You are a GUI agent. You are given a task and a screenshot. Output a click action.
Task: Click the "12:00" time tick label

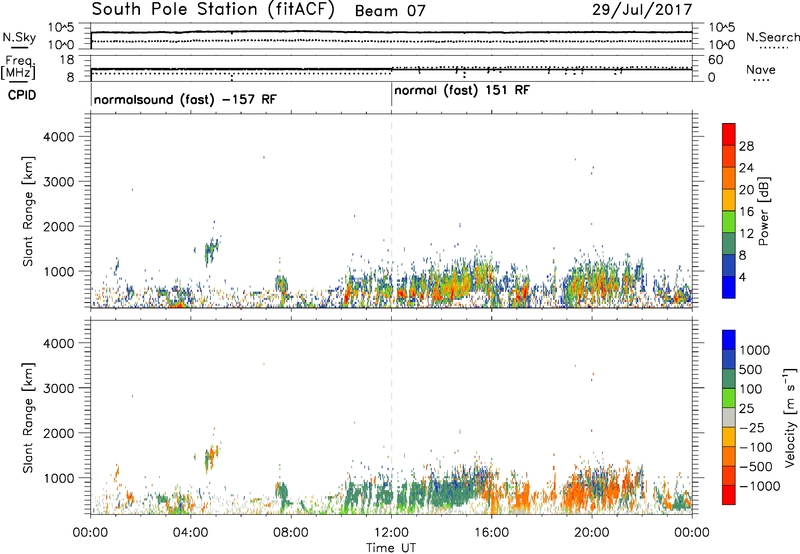391,533
